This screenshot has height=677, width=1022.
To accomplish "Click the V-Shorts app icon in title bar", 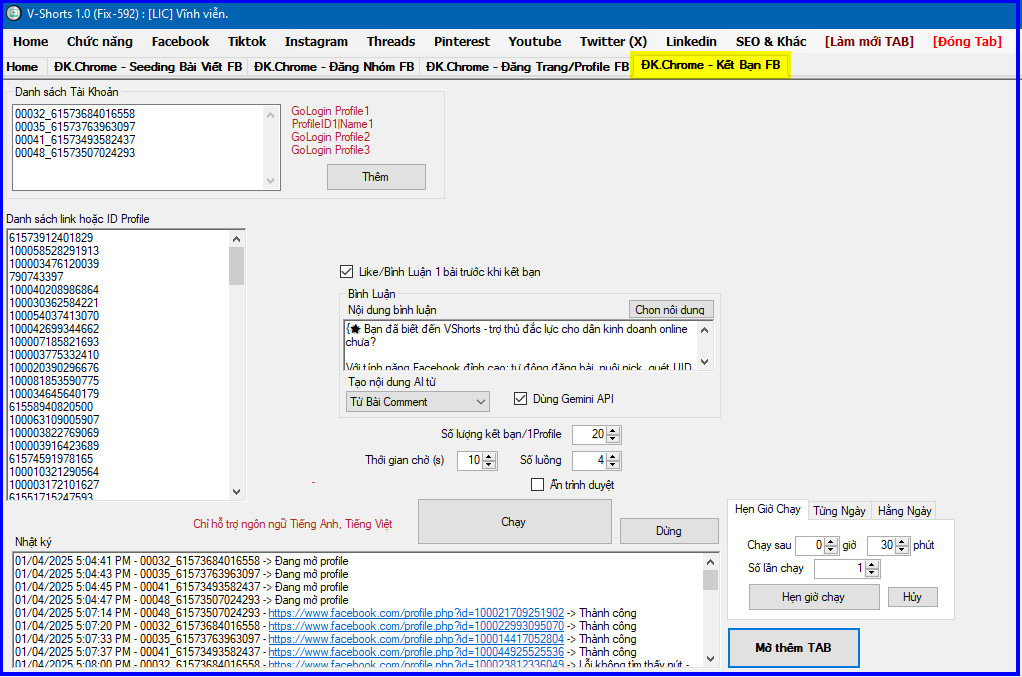I will coord(13,13).
